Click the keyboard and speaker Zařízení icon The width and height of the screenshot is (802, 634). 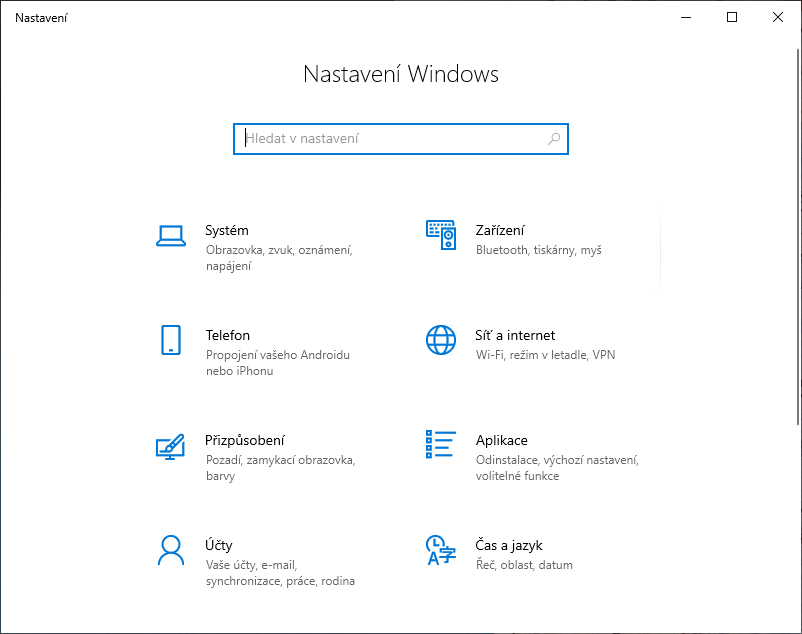[441, 236]
